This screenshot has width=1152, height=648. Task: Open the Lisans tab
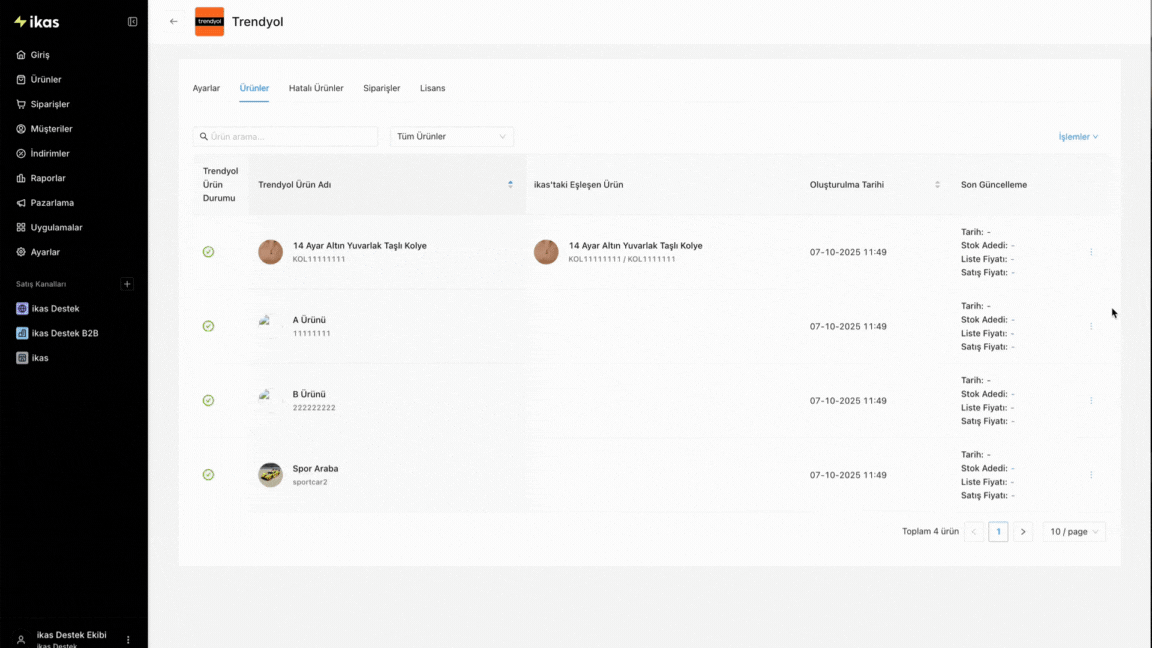(x=432, y=88)
